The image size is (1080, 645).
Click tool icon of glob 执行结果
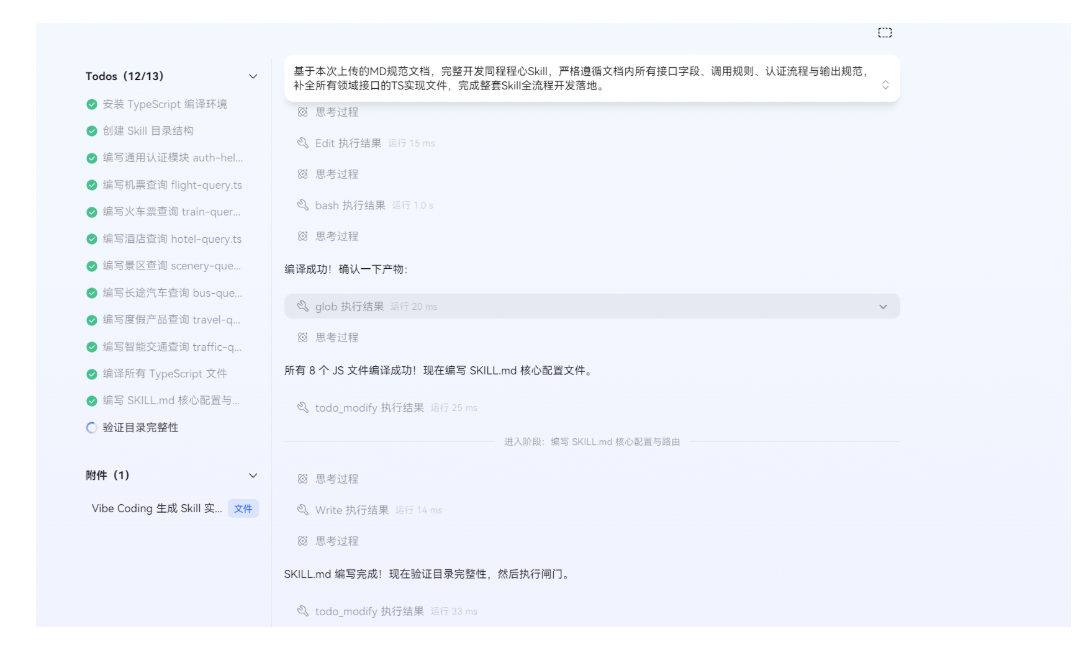point(302,306)
